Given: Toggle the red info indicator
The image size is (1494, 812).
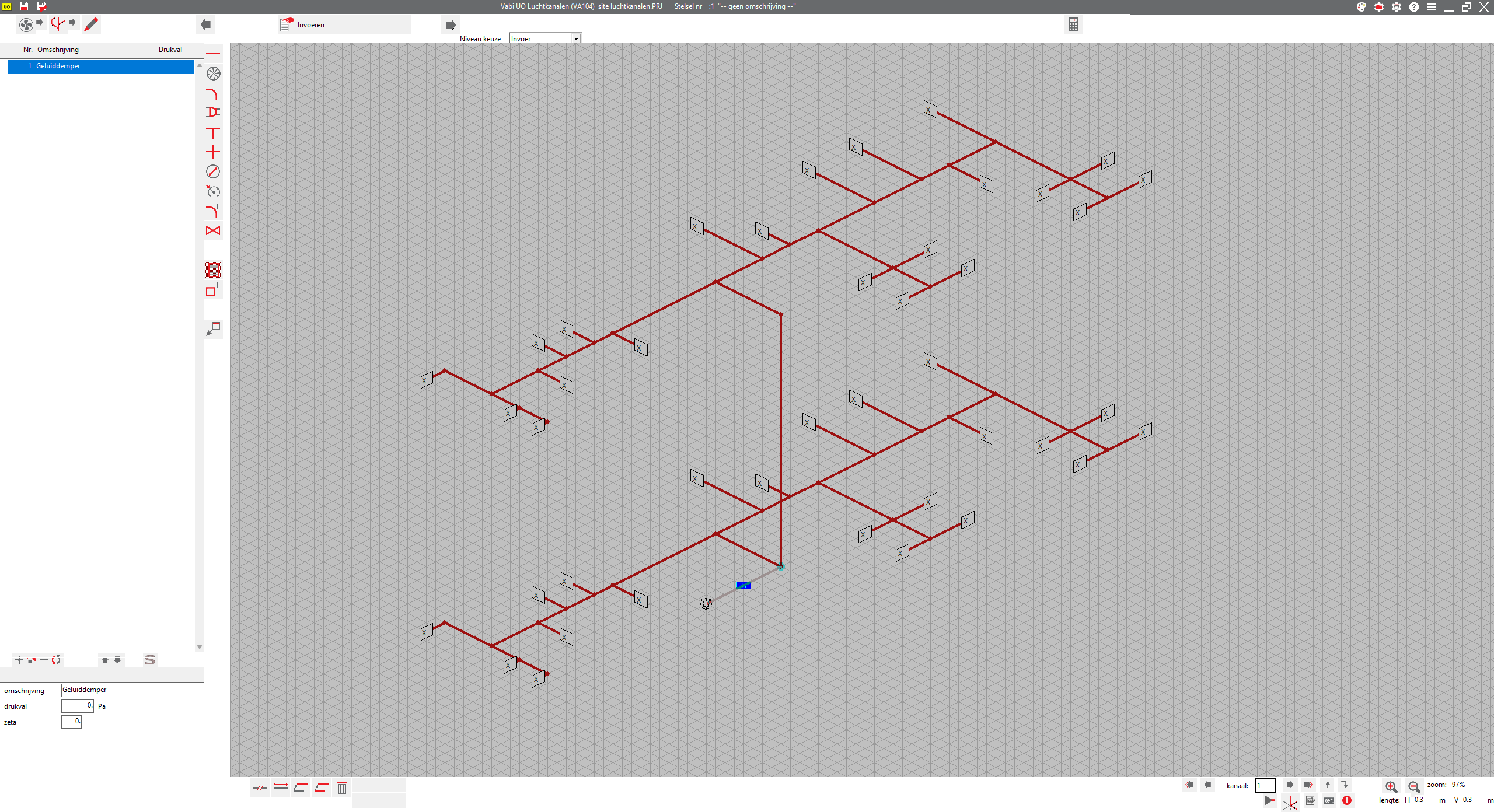Looking at the screenshot, I should point(1347,800).
